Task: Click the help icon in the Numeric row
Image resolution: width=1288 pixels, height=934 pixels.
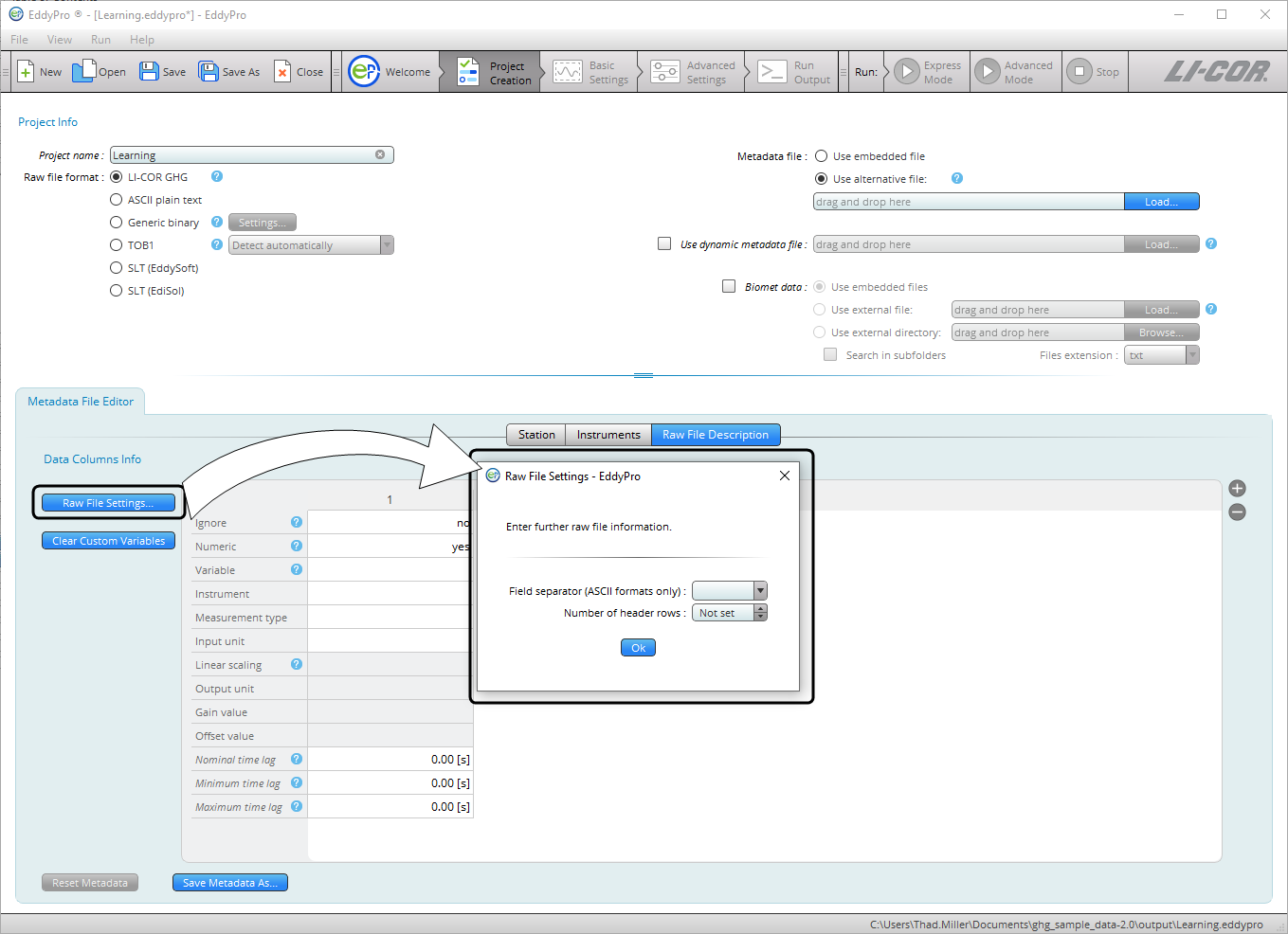Action: point(297,546)
